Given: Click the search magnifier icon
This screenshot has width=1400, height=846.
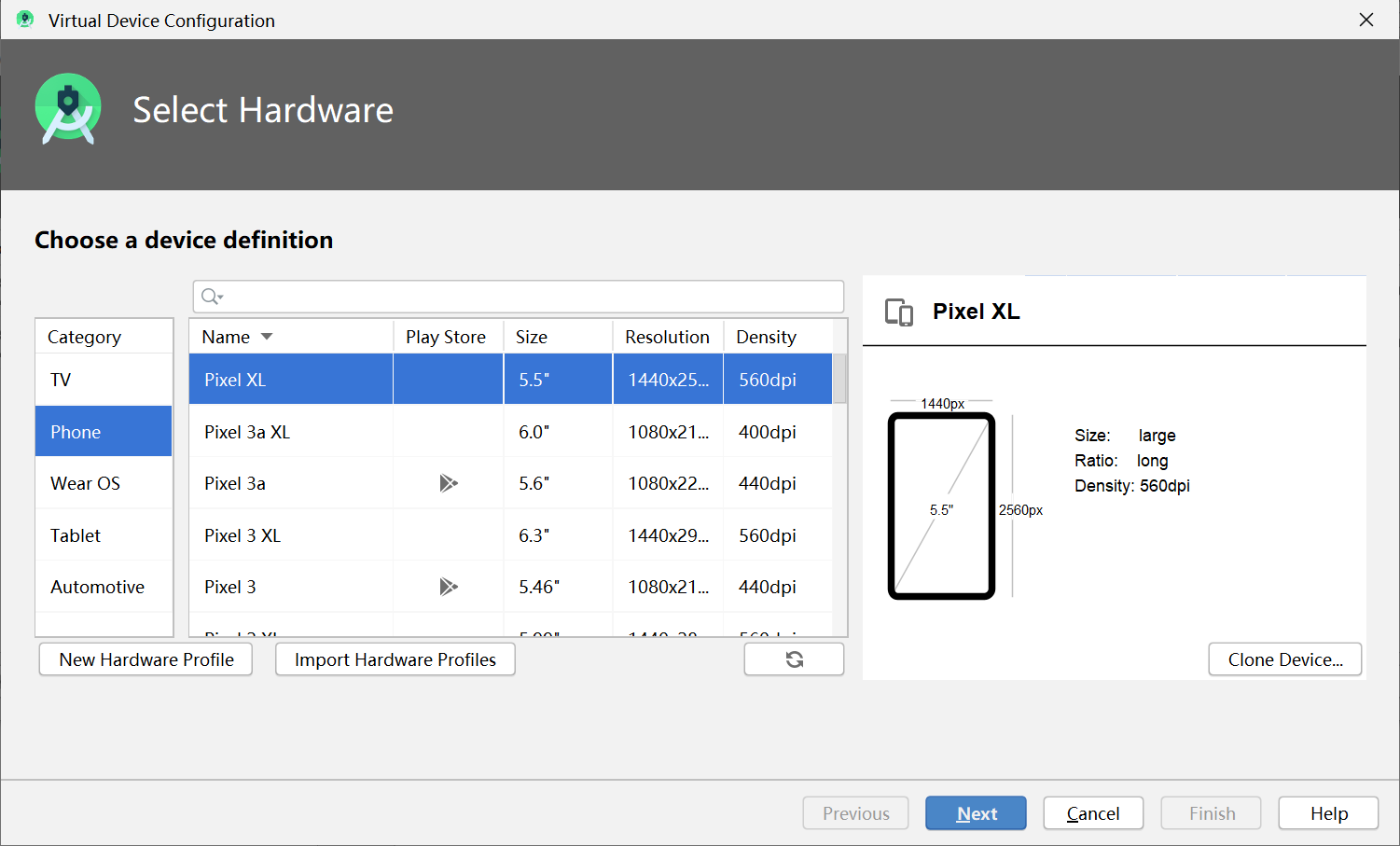Looking at the screenshot, I should (x=211, y=297).
